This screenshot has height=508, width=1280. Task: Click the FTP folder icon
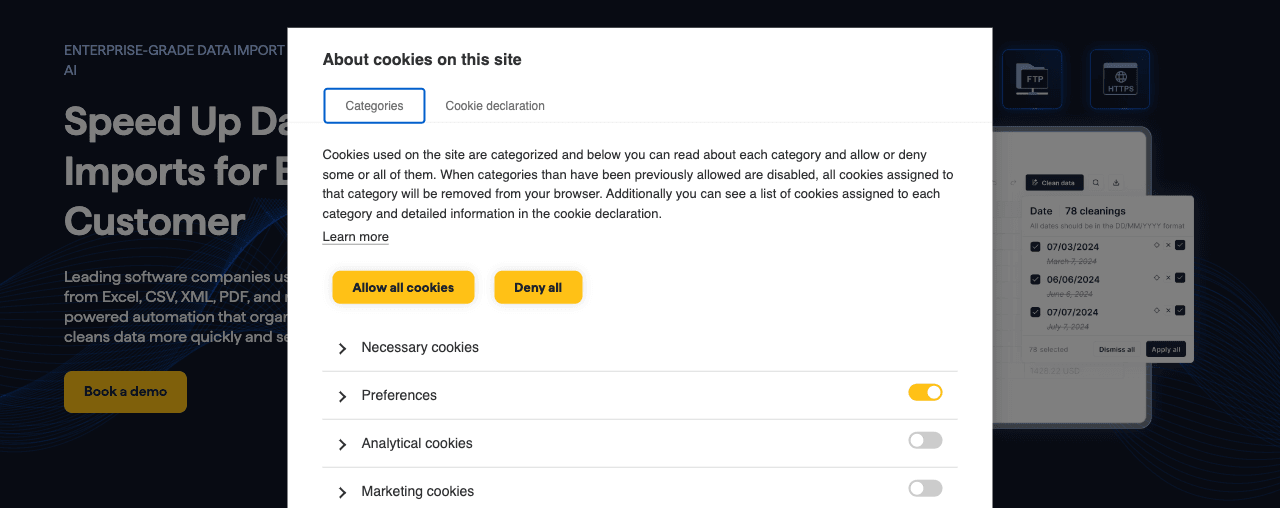1031,79
